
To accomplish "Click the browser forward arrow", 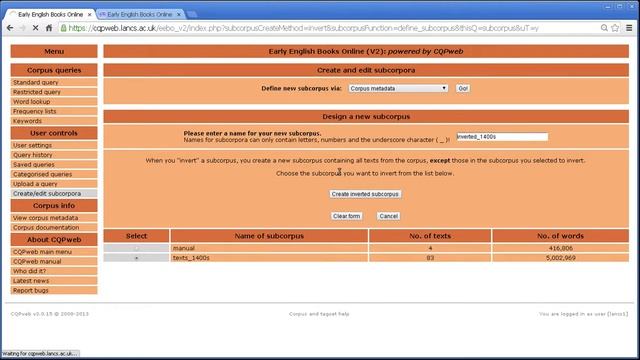I will [22, 28].
